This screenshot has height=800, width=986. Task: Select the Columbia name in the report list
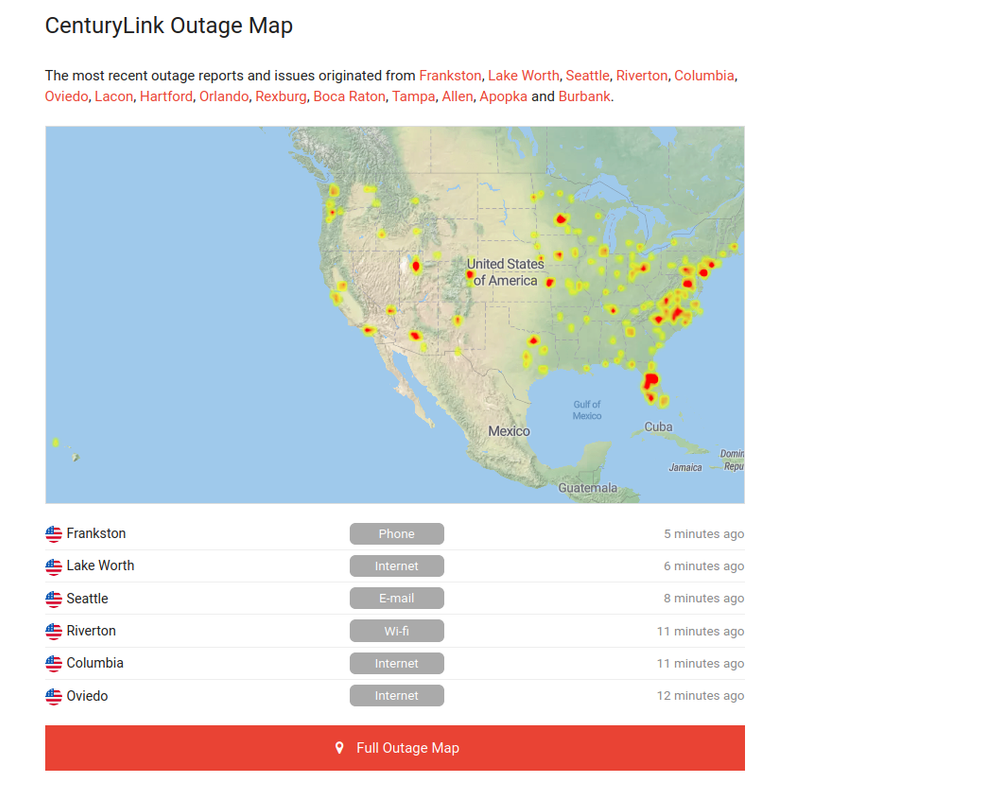(x=95, y=663)
